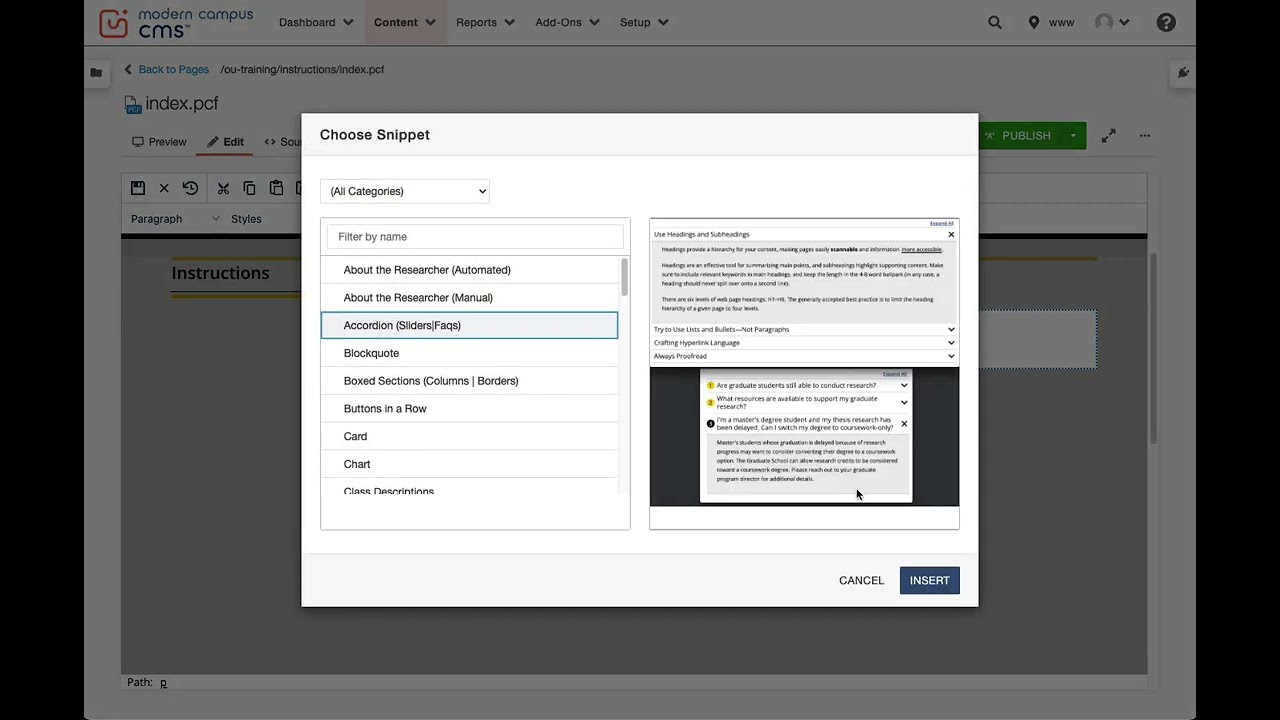Open the Content menu
This screenshot has height=720, width=1280.
(x=405, y=22)
